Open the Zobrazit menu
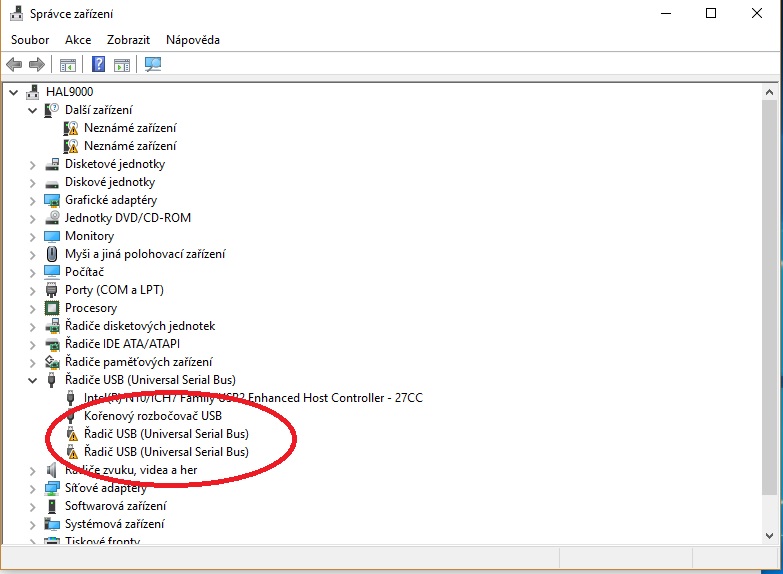783x574 pixels. 128,40
